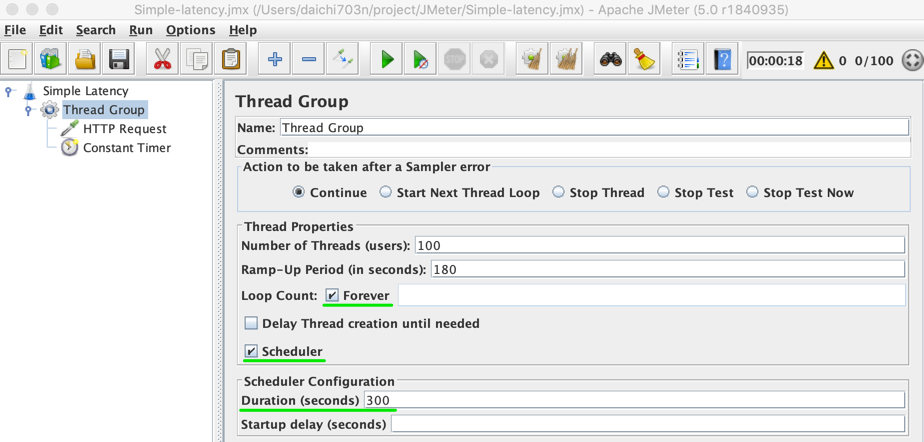
Task: Click Start no pauses icon
Action: click(x=421, y=59)
